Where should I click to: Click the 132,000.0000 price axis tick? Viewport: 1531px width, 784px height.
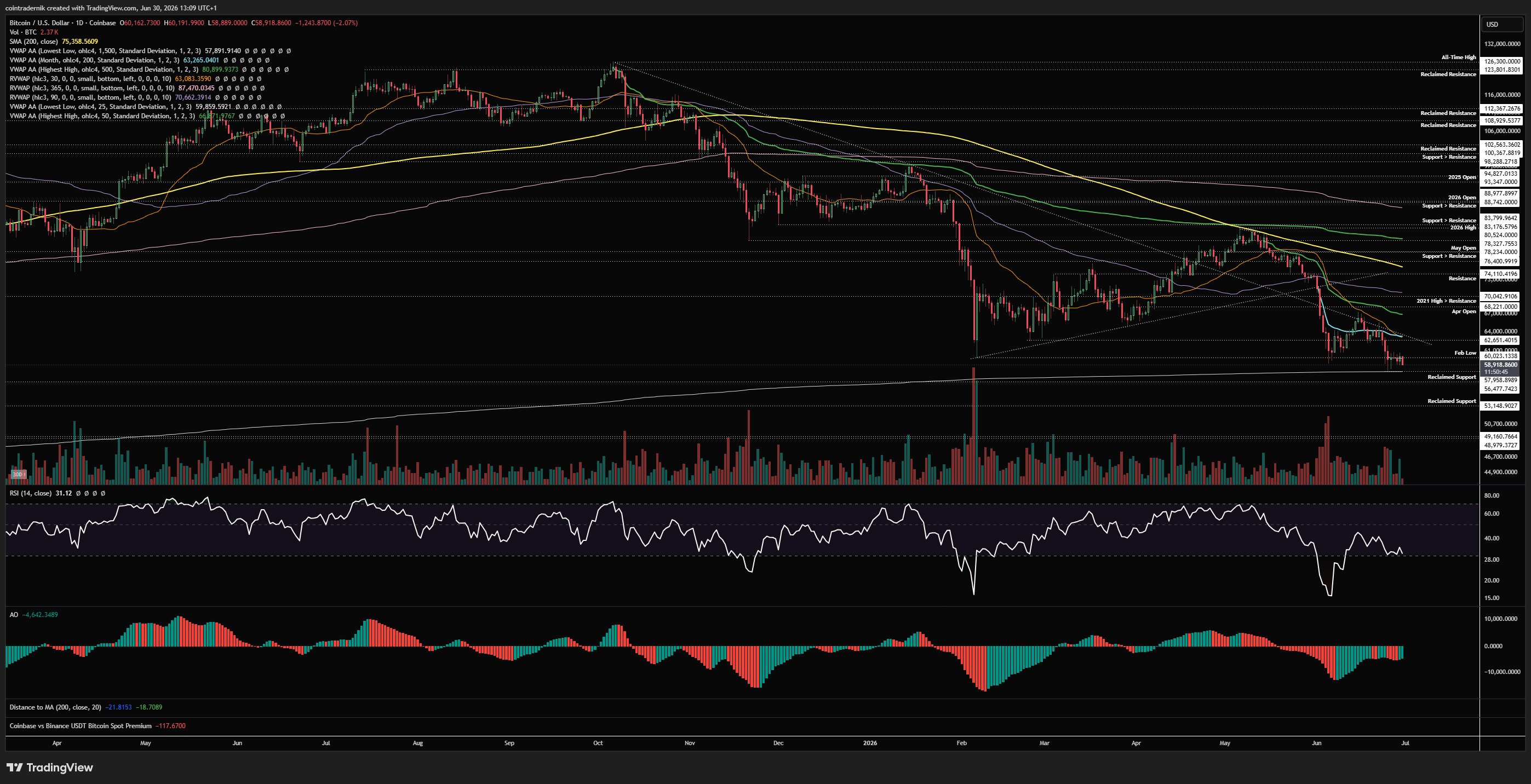click(x=1503, y=44)
